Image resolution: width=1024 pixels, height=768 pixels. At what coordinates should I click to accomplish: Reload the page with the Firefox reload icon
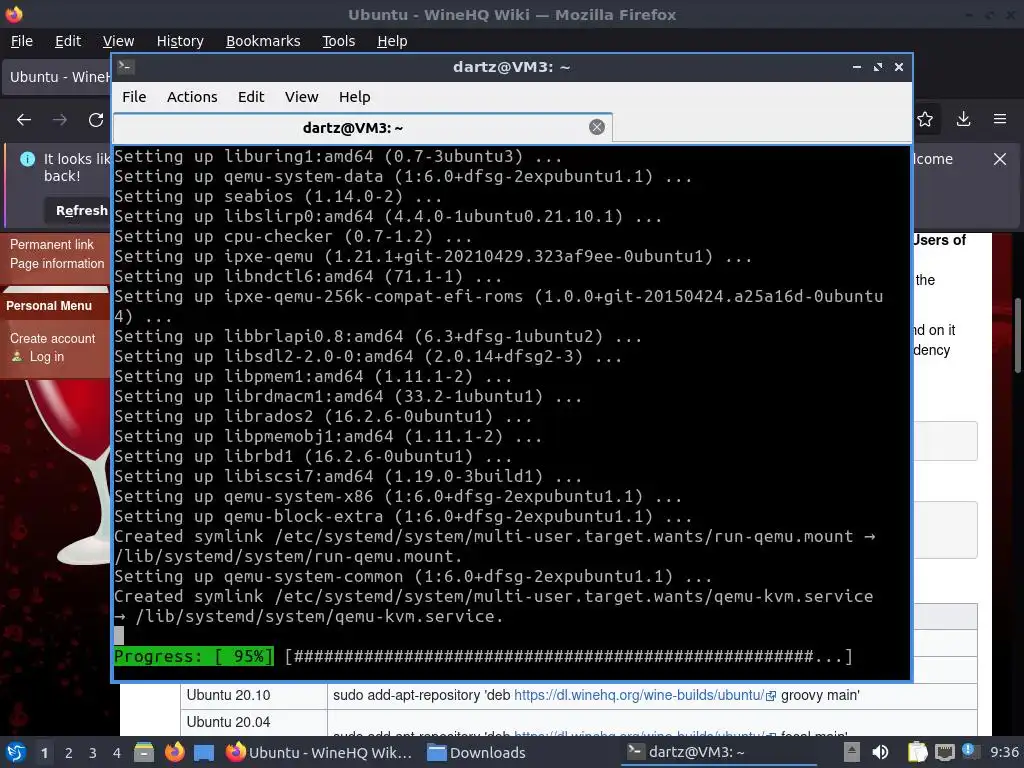96,120
